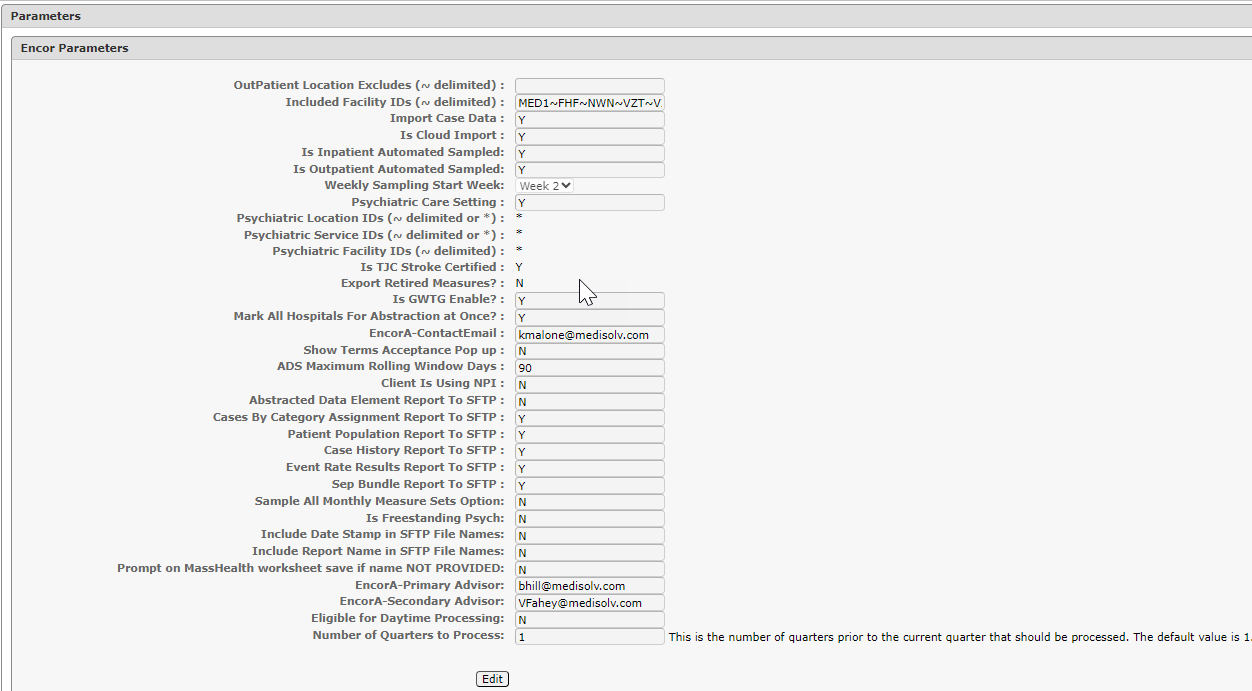Click ADS Maximum Rolling Window Days field
Image resolution: width=1252 pixels, height=691 pixels.
pos(590,367)
